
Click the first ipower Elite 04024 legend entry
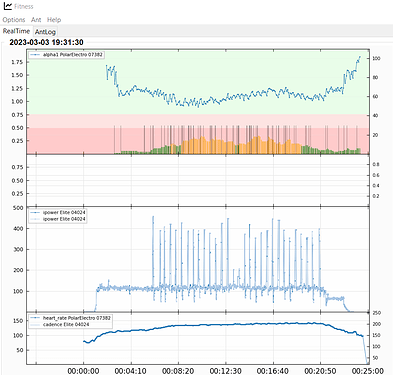58,212
